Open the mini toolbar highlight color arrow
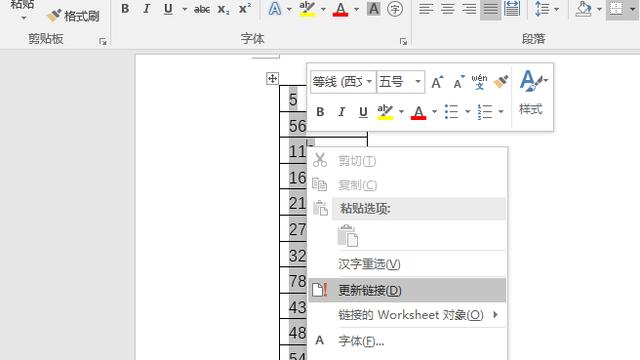 click(401, 112)
